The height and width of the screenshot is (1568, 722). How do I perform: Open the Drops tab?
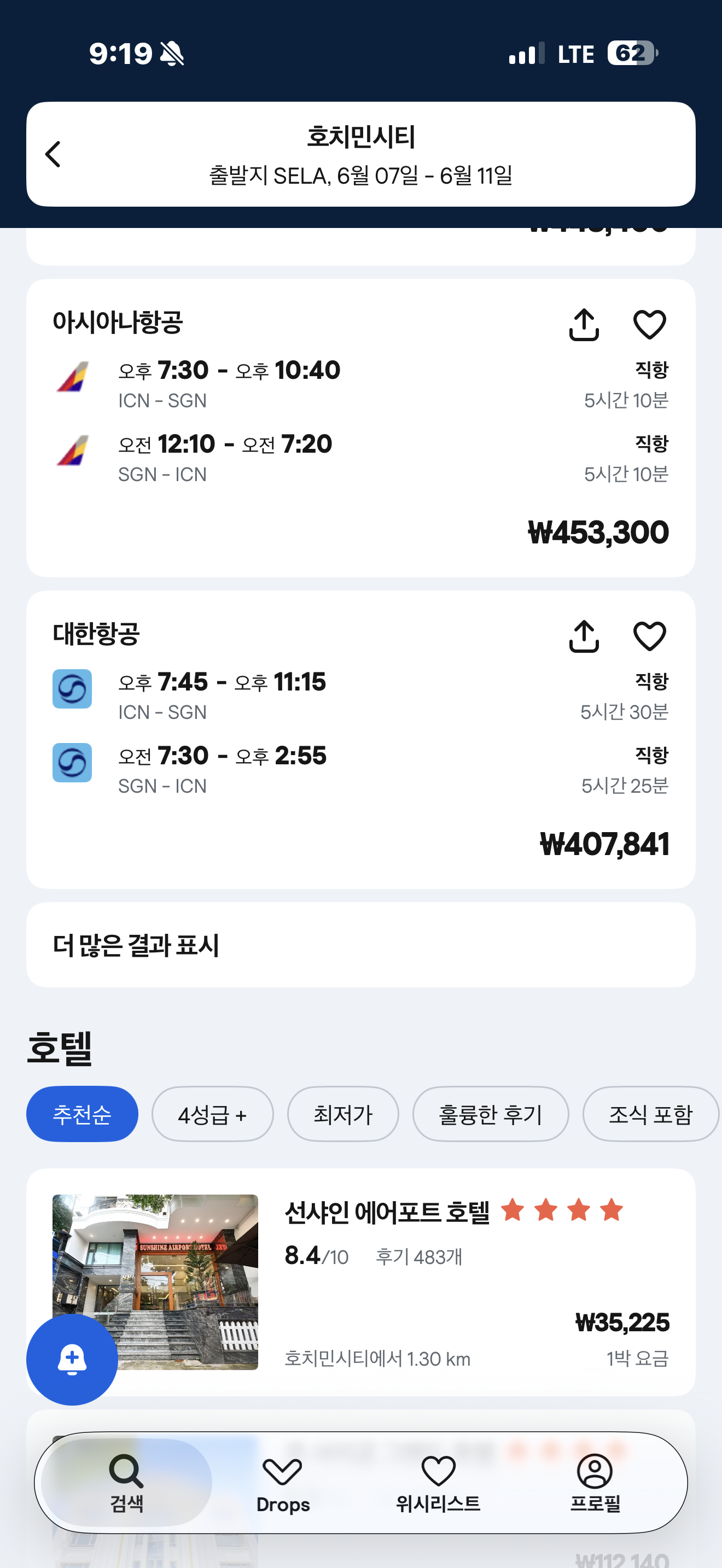pos(282,1484)
